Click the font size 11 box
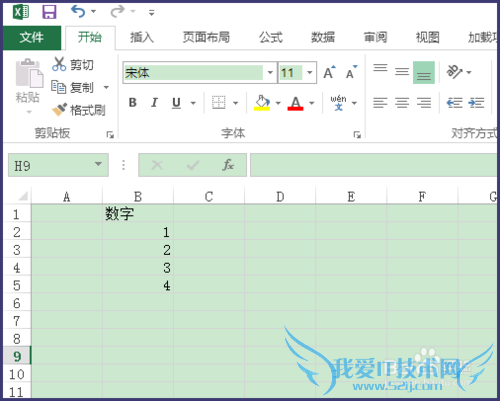500x401 pixels. (x=291, y=72)
